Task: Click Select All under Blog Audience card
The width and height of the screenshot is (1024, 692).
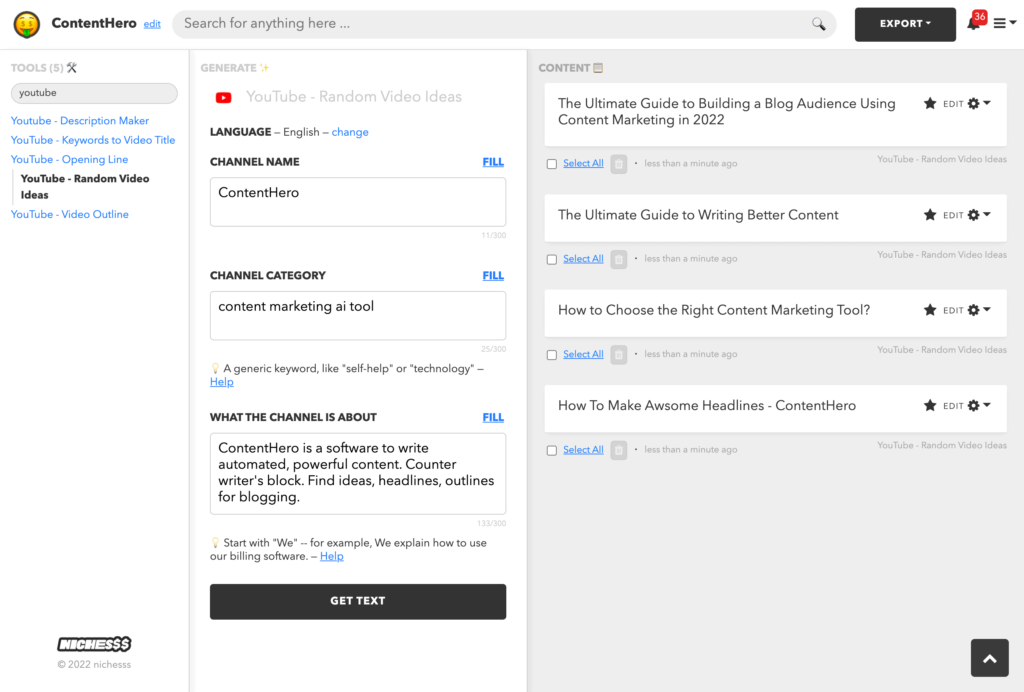Action: pos(583,163)
